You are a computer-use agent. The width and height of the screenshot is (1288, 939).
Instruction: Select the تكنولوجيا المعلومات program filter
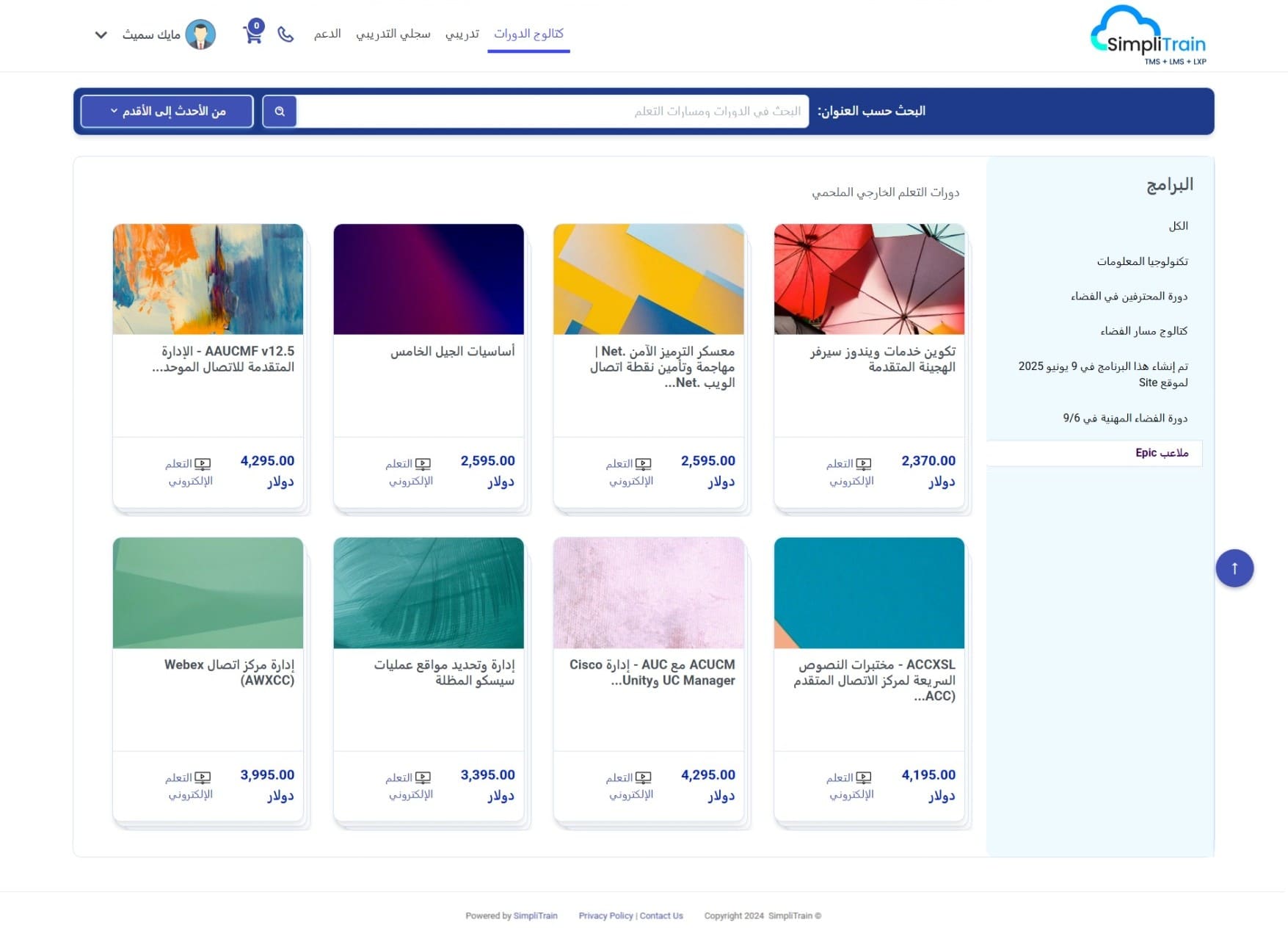1142,261
